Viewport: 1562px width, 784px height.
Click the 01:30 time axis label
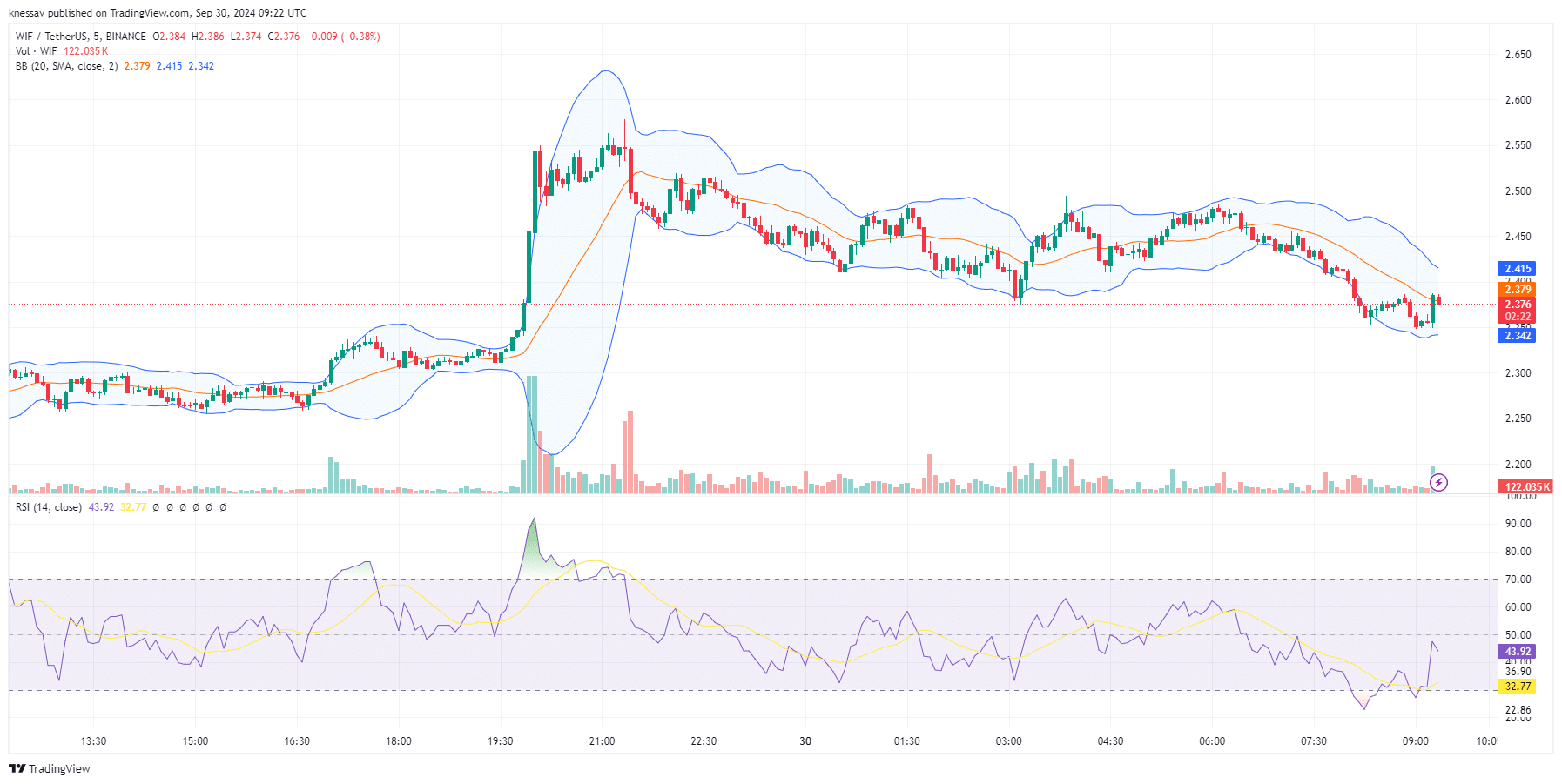click(x=906, y=741)
